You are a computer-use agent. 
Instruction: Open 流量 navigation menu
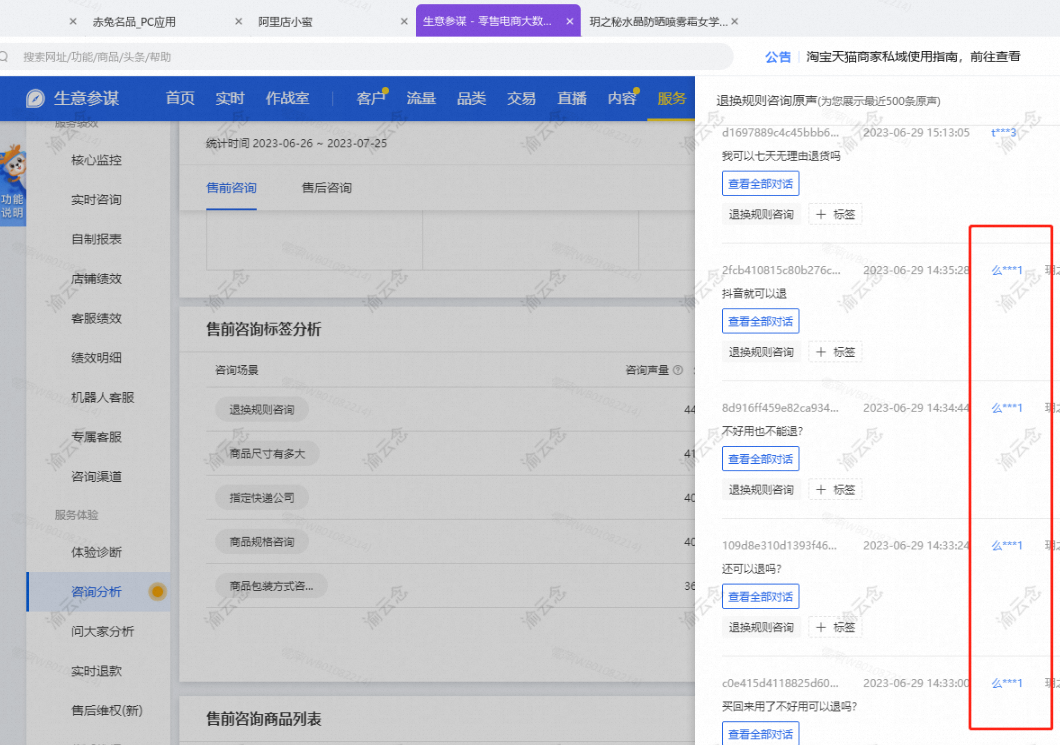(421, 99)
